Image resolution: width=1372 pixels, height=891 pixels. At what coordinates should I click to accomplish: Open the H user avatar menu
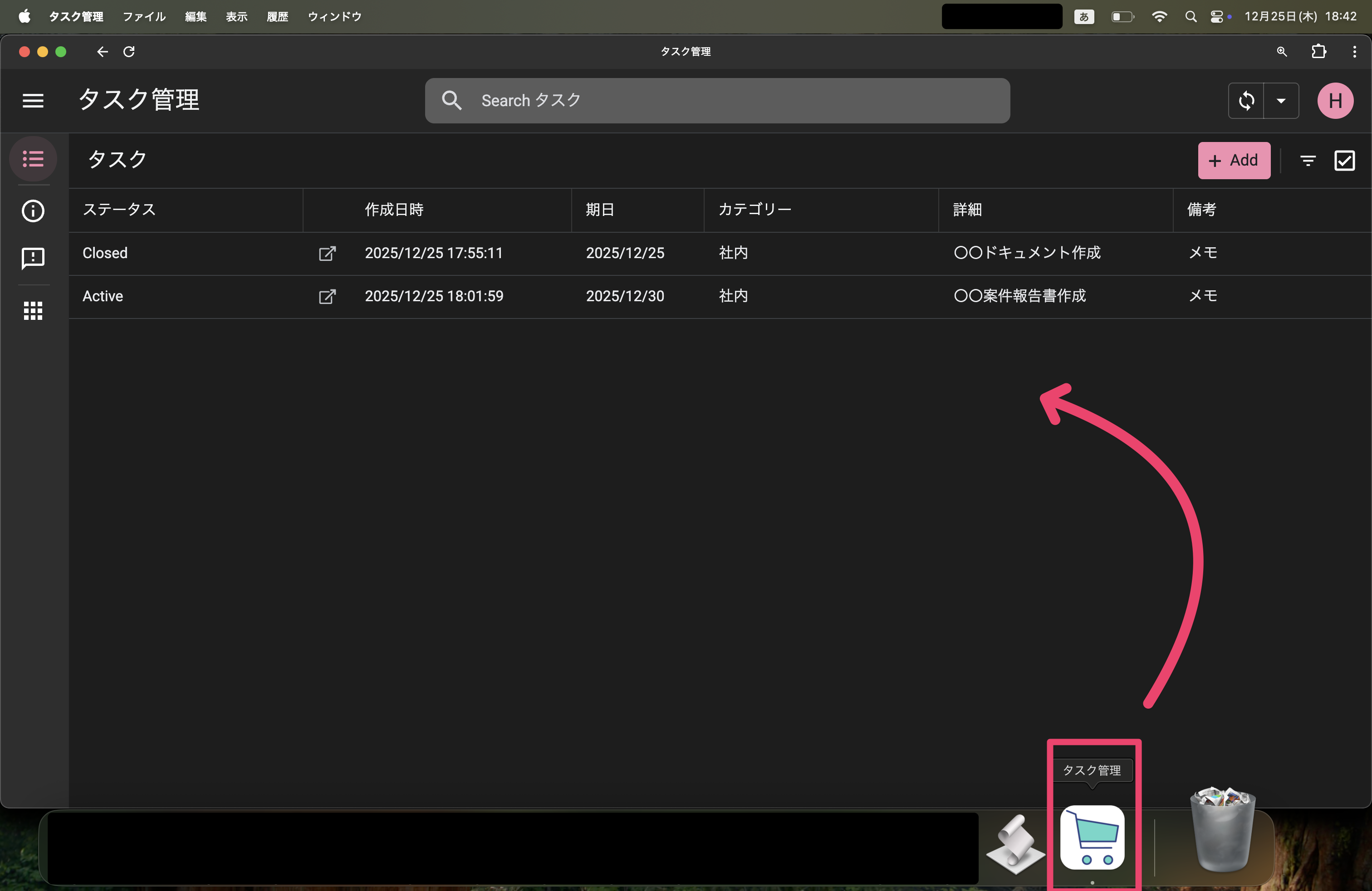point(1335,101)
